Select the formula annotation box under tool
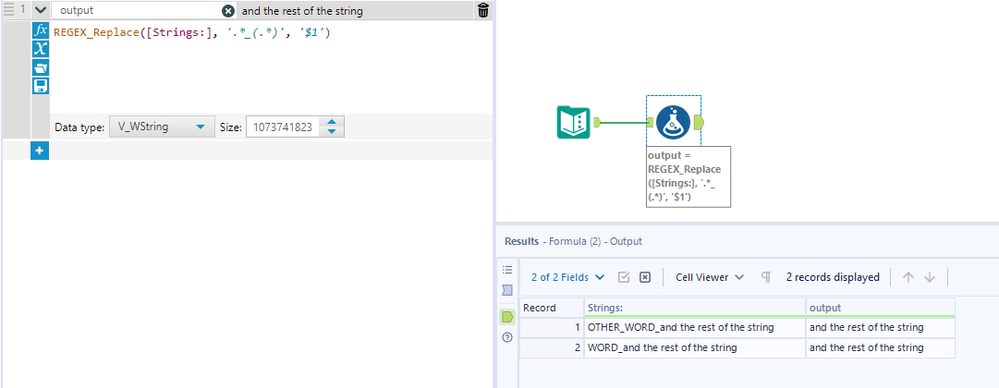999x388 pixels. click(x=688, y=176)
